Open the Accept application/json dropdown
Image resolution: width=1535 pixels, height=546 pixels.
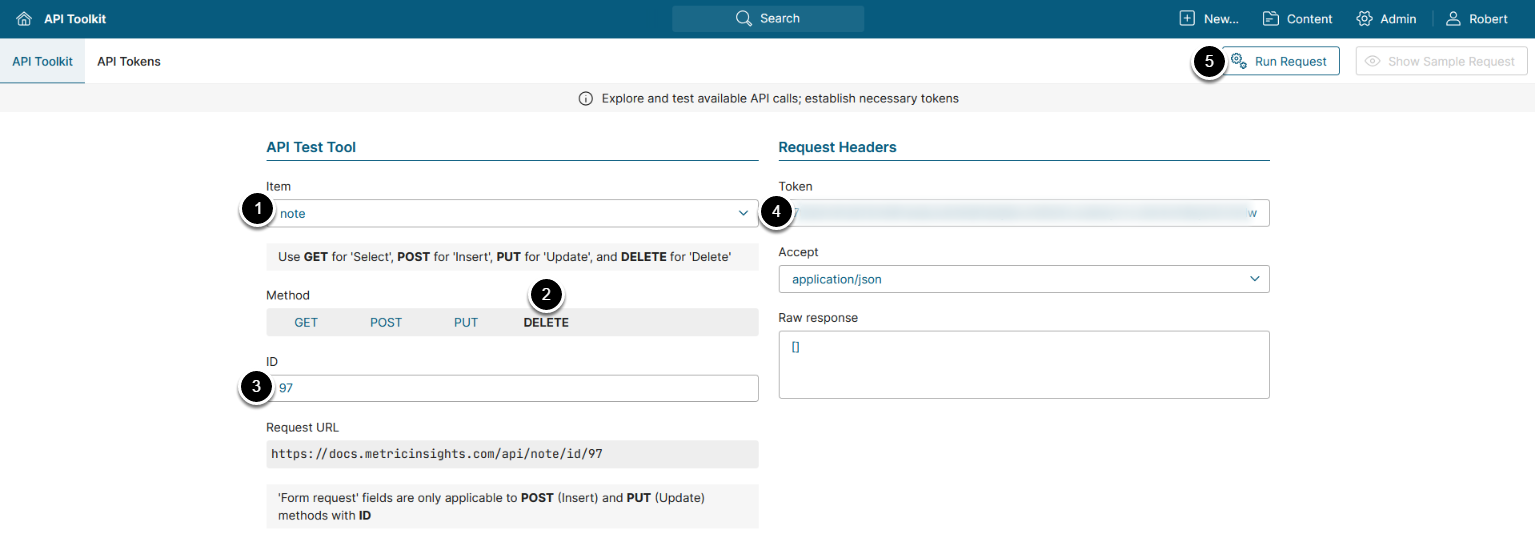pos(1023,279)
